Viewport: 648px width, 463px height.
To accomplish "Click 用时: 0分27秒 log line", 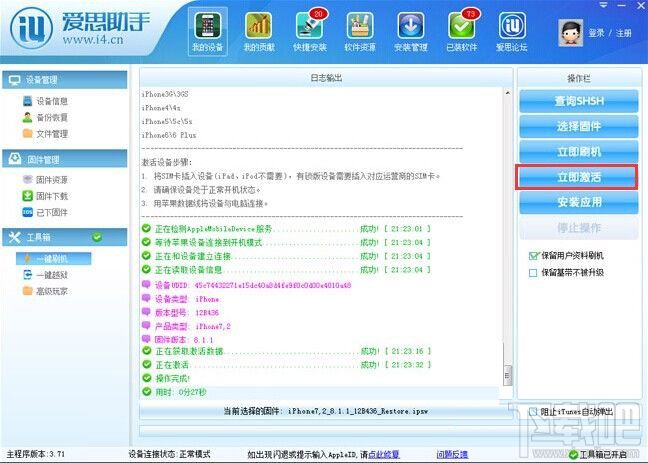I will [174, 392].
